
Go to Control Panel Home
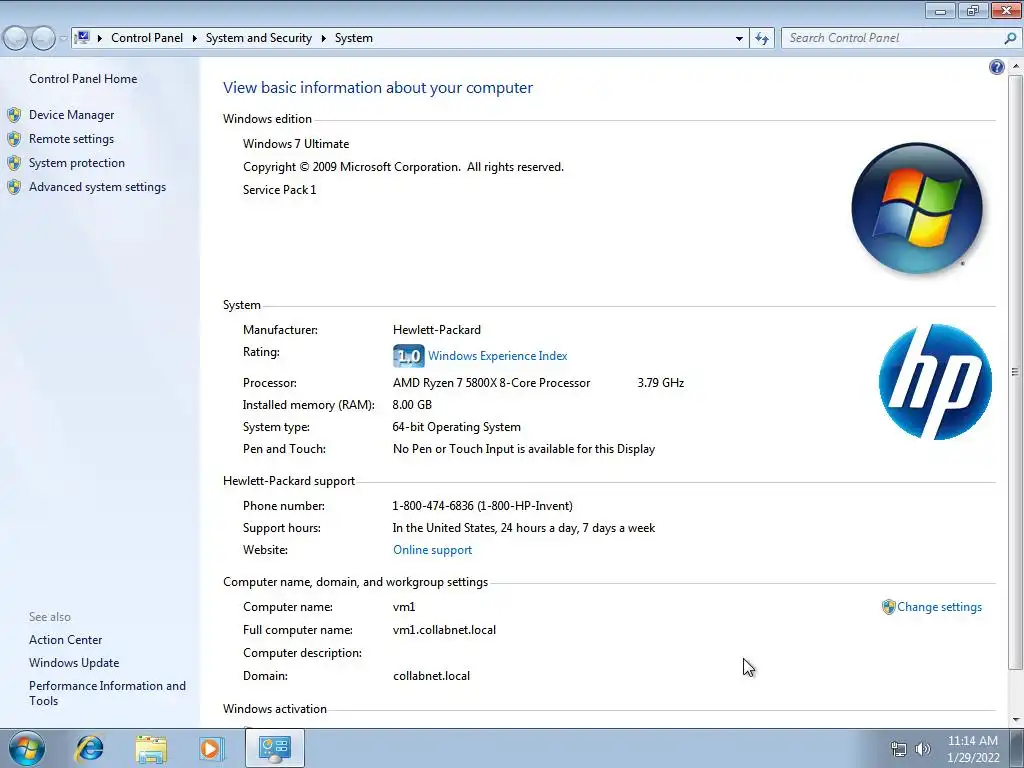point(83,79)
